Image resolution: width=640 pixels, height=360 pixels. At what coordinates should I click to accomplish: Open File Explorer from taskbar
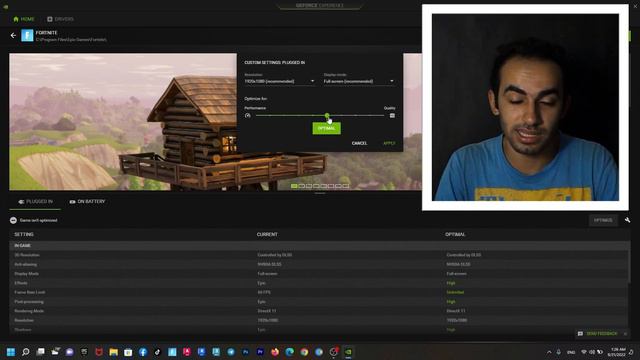coord(113,352)
